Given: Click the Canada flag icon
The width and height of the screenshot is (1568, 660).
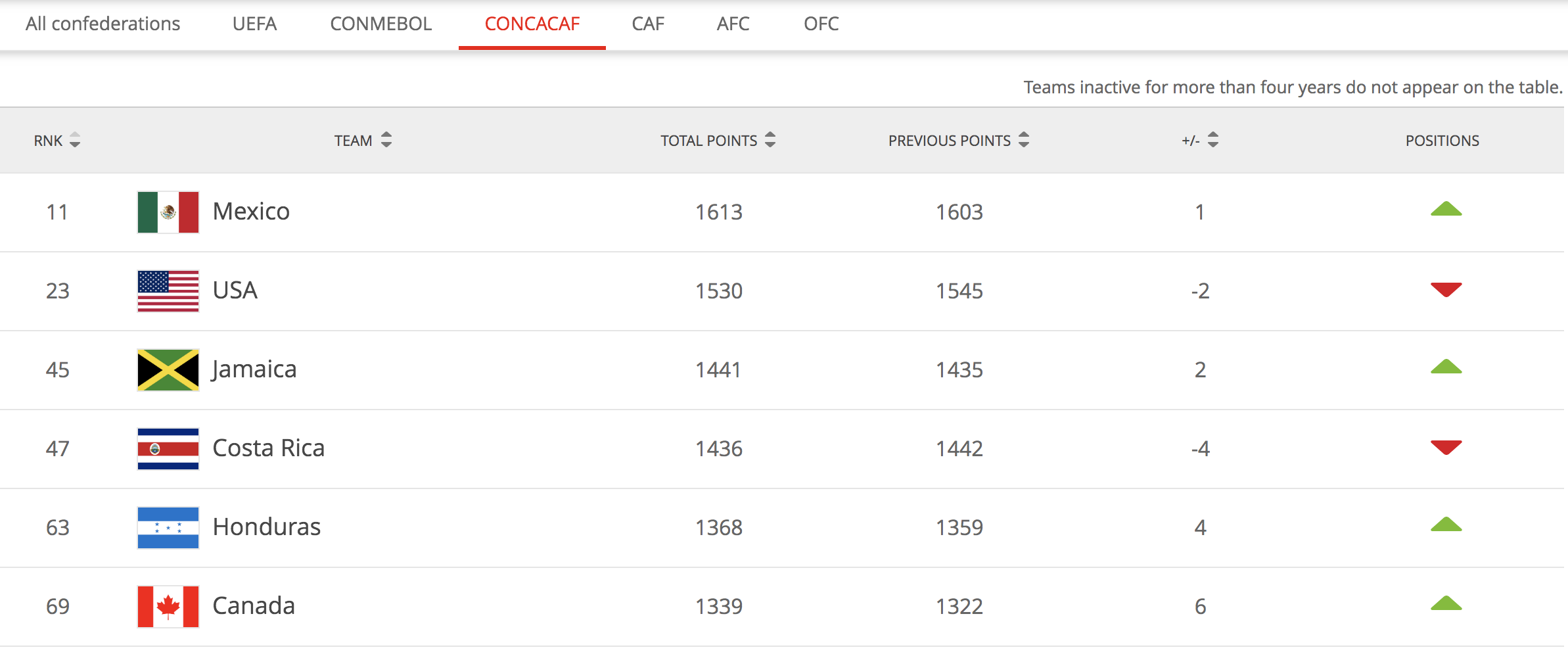Looking at the screenshot, I should click(x=168, y=607).
